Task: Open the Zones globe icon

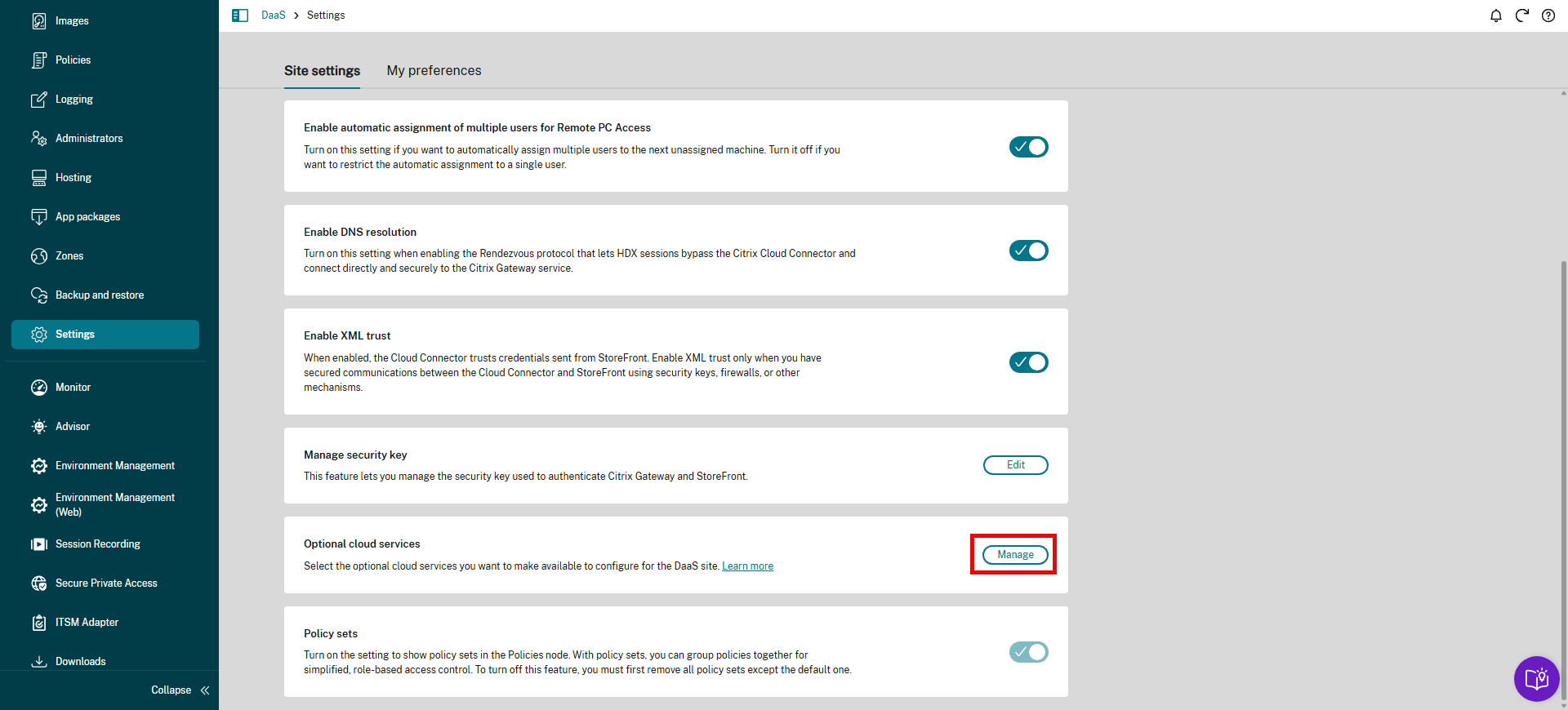Action: click(x=39, y=256)
